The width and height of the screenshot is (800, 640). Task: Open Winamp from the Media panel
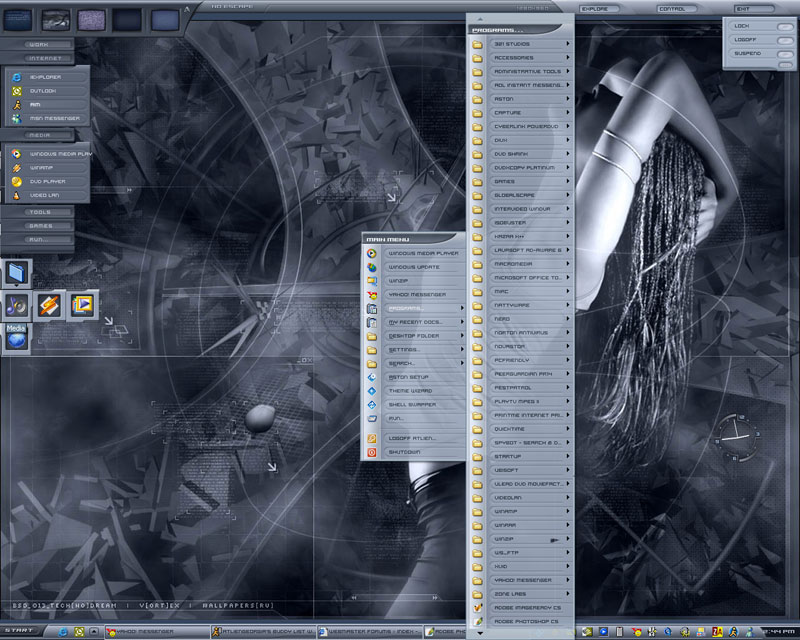coord(42,168)
